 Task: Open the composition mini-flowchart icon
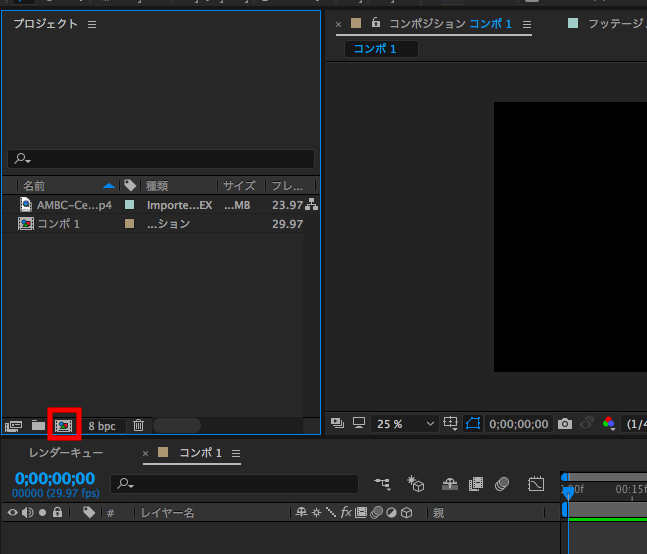383,483
